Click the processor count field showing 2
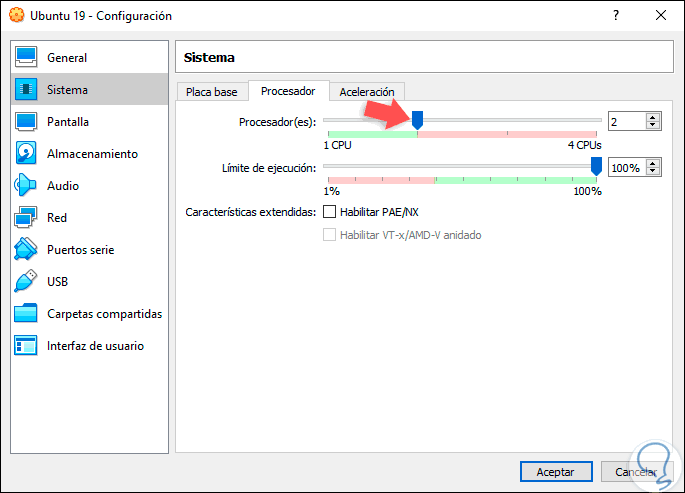 click(x=626, y=121)
